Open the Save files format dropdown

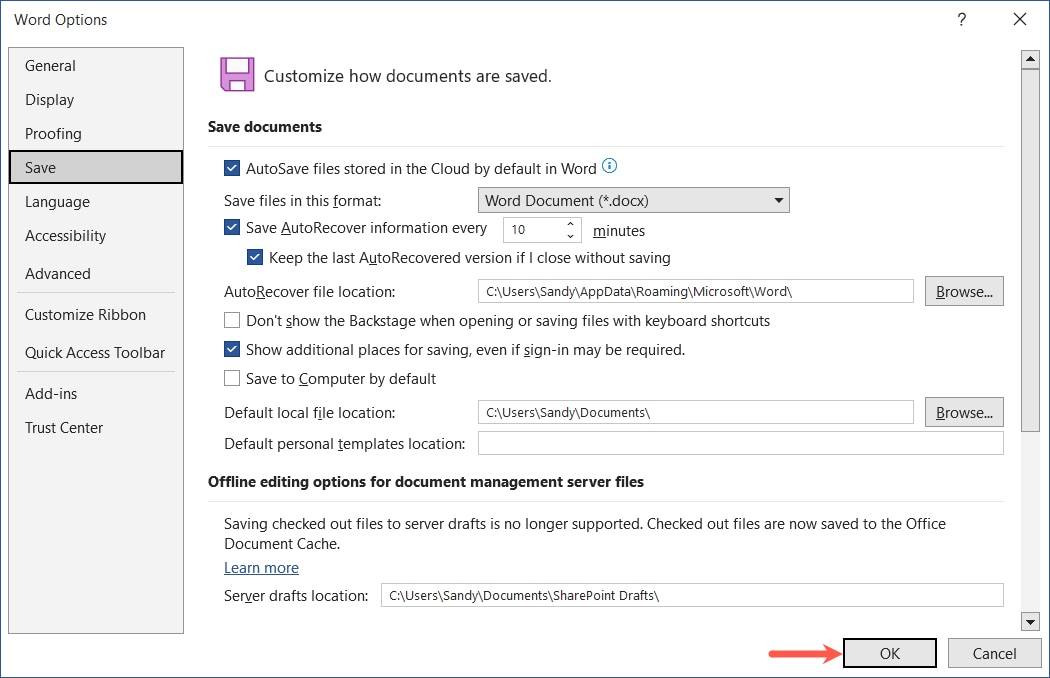pyautogui.click(x=778, y=200)
